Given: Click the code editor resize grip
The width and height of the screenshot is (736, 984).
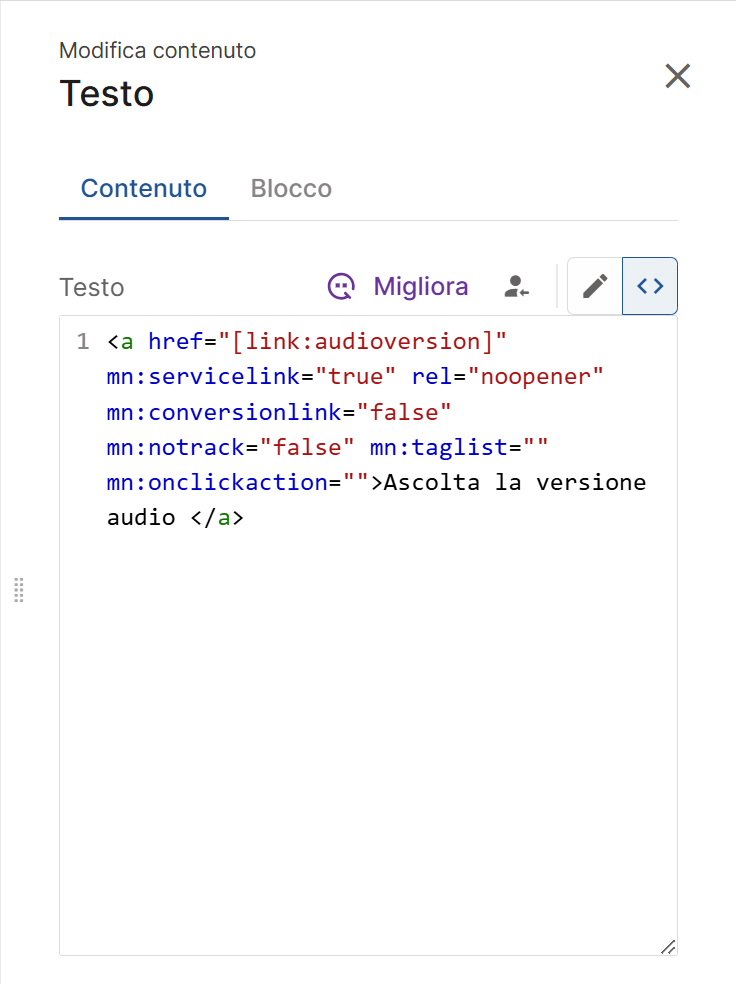Looking at the screenshot, I should tap(668, 946).
